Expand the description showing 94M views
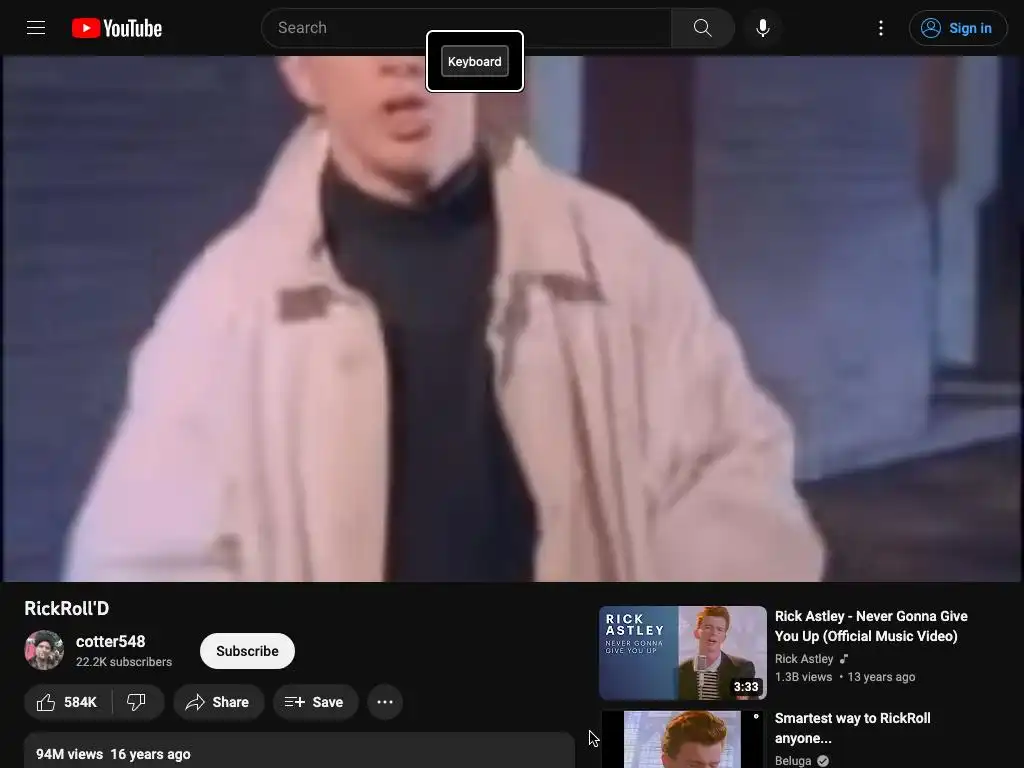 point(299,751)
